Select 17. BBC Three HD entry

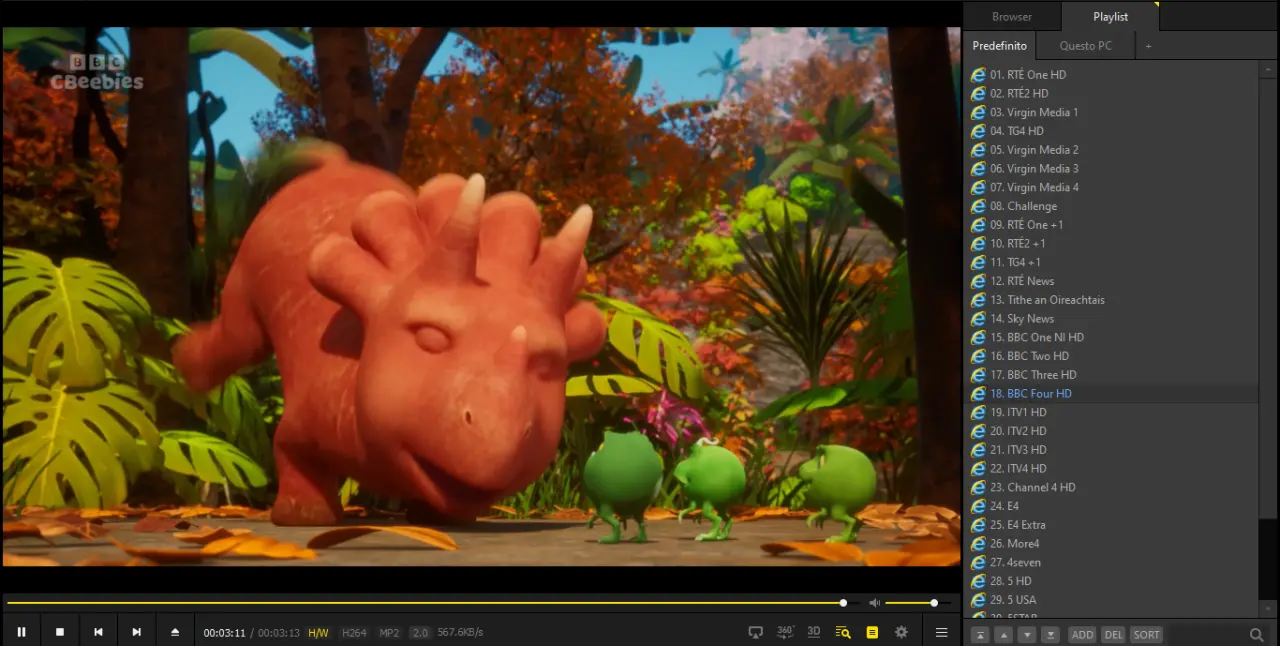tap(1112, 374)
